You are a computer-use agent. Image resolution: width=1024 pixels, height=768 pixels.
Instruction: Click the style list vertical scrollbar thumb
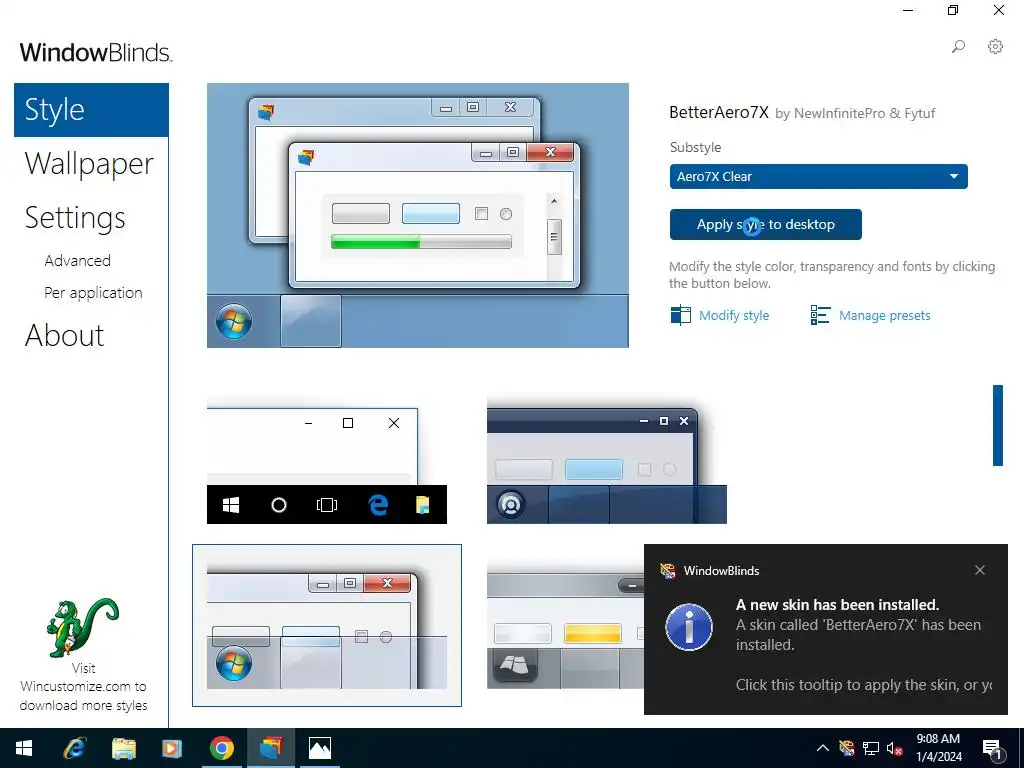click(x=998, y=425)
